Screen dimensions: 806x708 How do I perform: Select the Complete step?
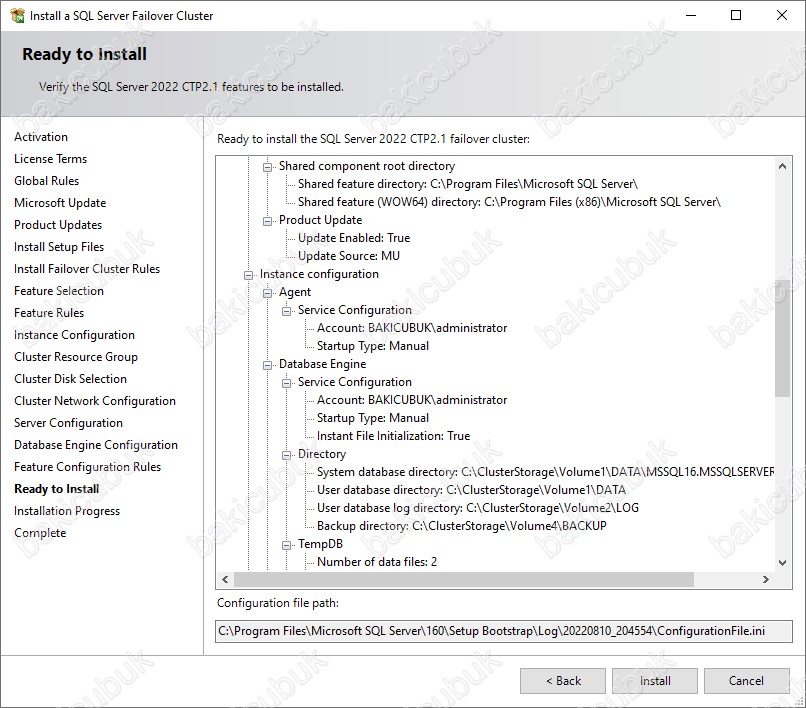40,533
